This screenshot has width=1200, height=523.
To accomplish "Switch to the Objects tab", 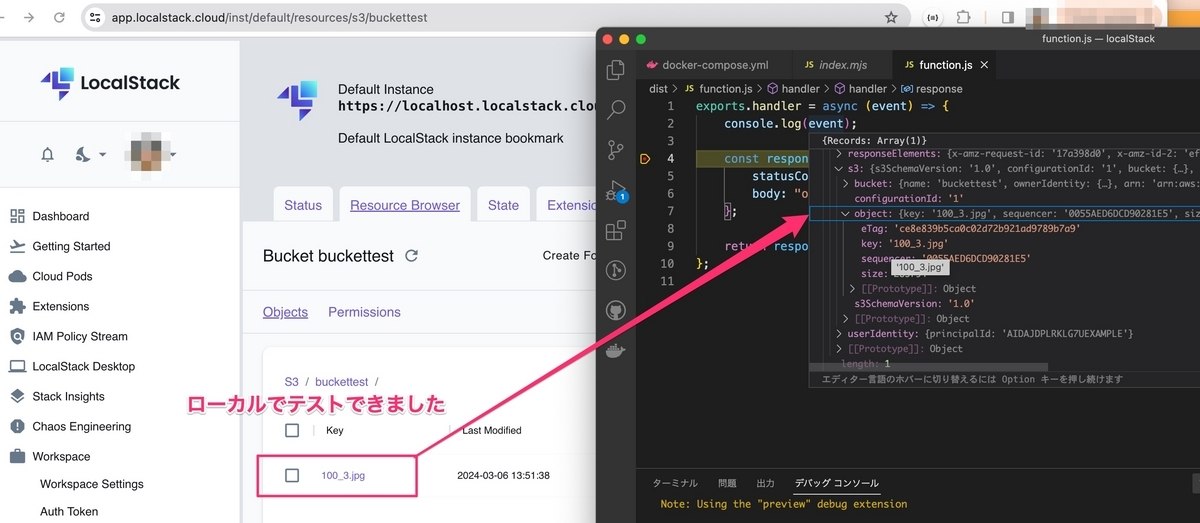I will pyautogui.click(x=285, y=312).
